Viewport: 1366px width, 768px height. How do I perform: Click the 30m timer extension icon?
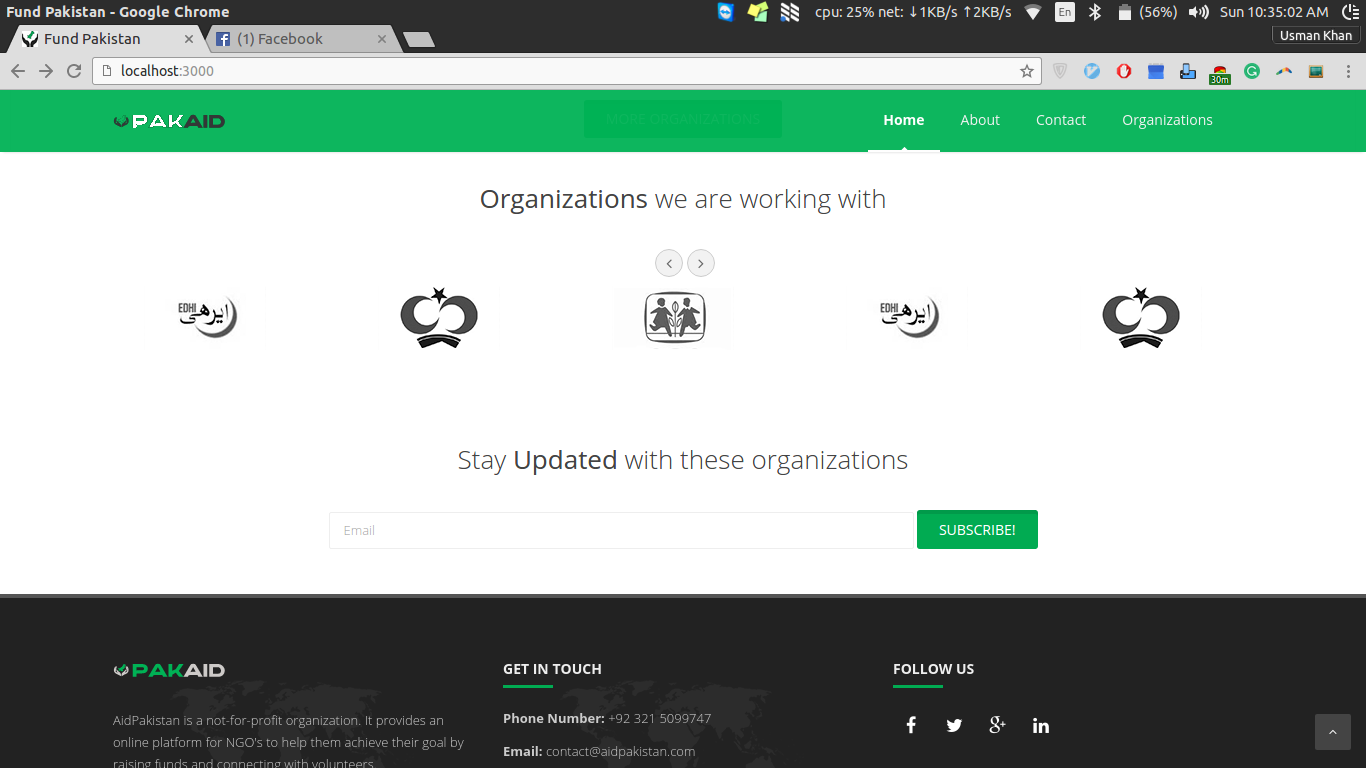point(1220,74)
